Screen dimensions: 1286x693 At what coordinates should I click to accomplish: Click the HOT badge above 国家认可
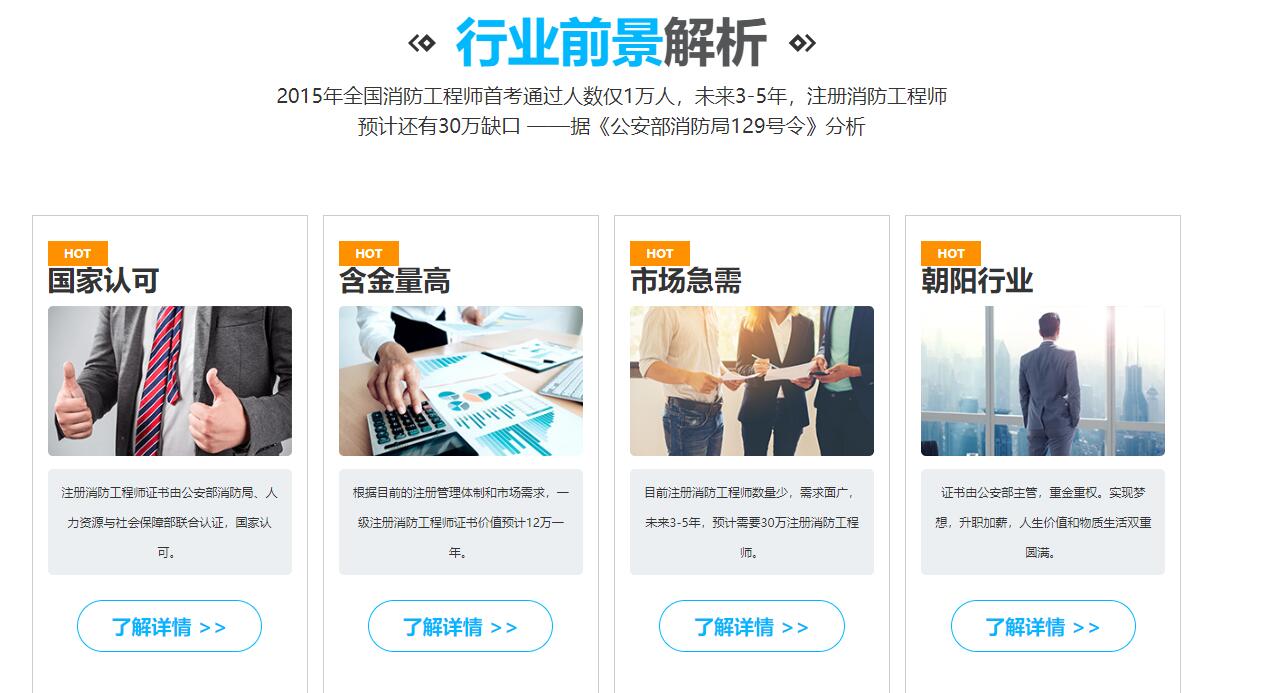(78, 253)
